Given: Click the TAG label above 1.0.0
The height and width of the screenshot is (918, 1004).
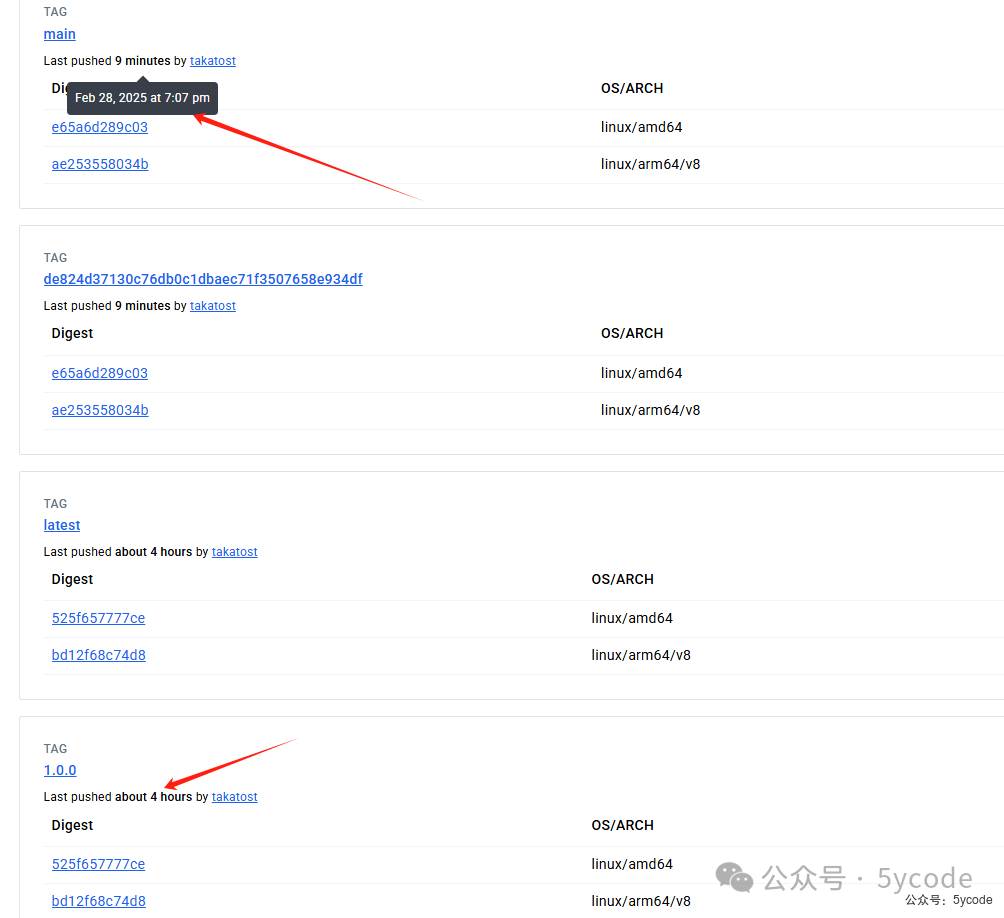Looking at the screenshot, I should pos(55,749).
